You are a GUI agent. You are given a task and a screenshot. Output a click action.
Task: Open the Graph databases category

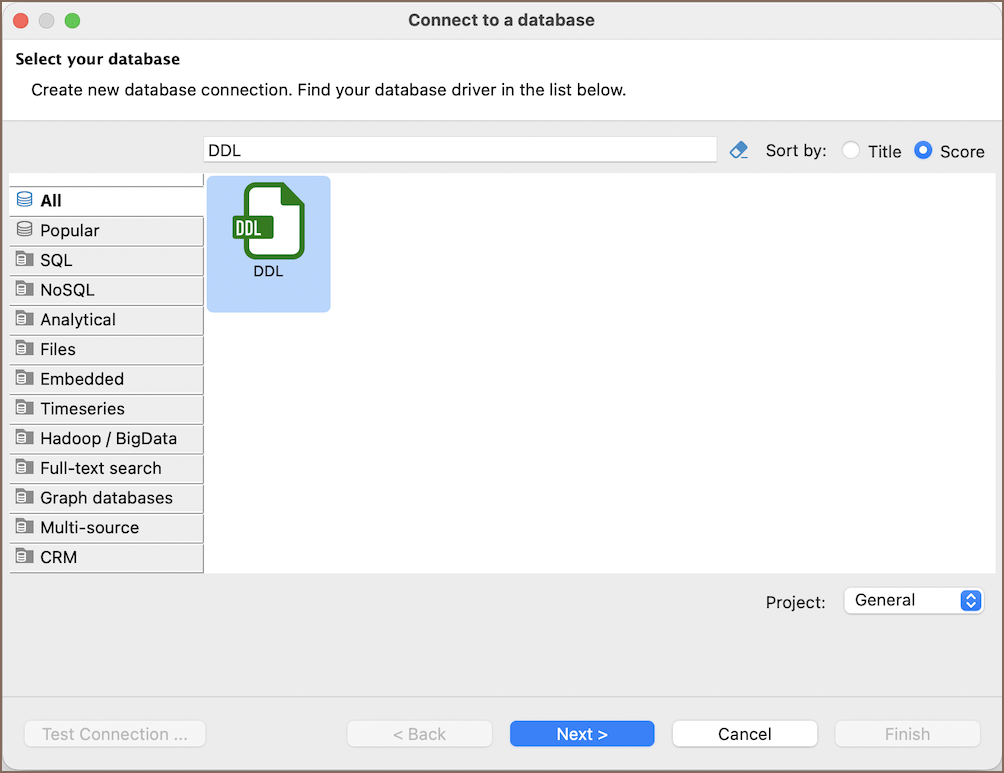pos(107,498)
